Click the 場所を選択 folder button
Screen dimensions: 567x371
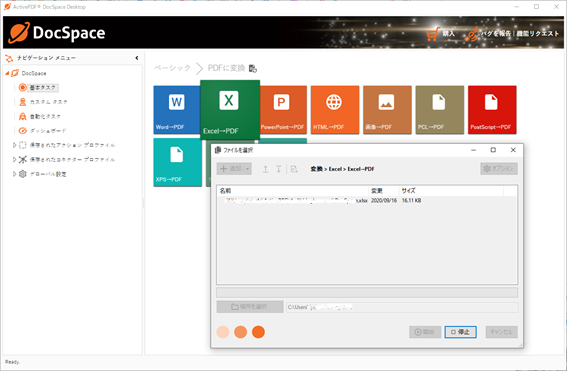[x=250, y=307]
